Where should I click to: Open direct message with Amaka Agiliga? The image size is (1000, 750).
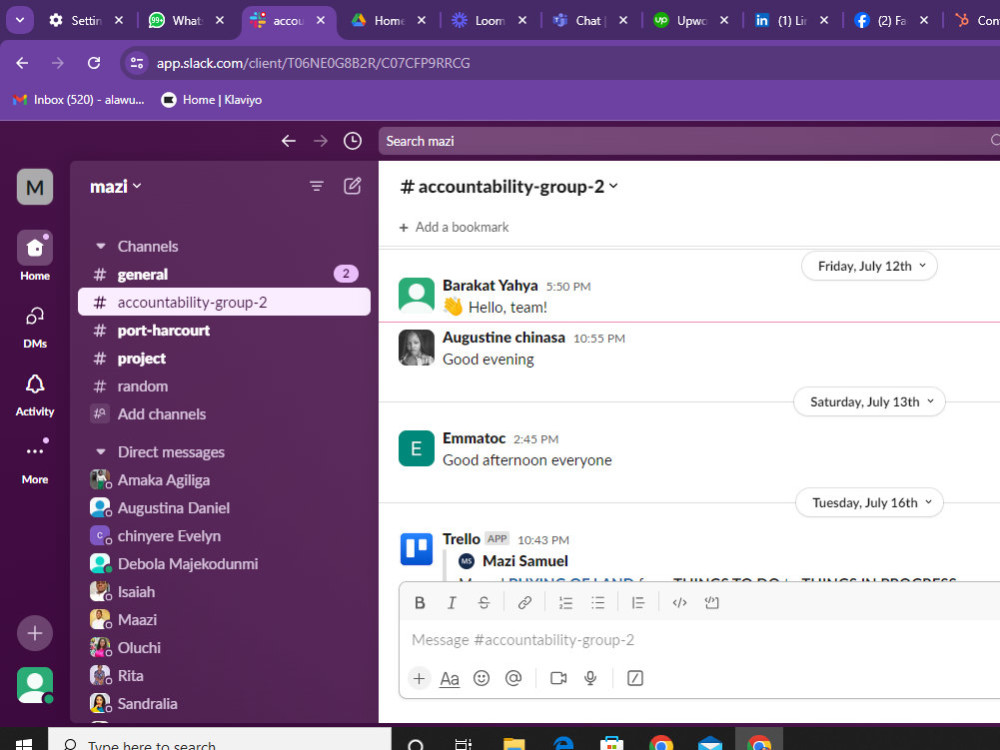(224, 480)
